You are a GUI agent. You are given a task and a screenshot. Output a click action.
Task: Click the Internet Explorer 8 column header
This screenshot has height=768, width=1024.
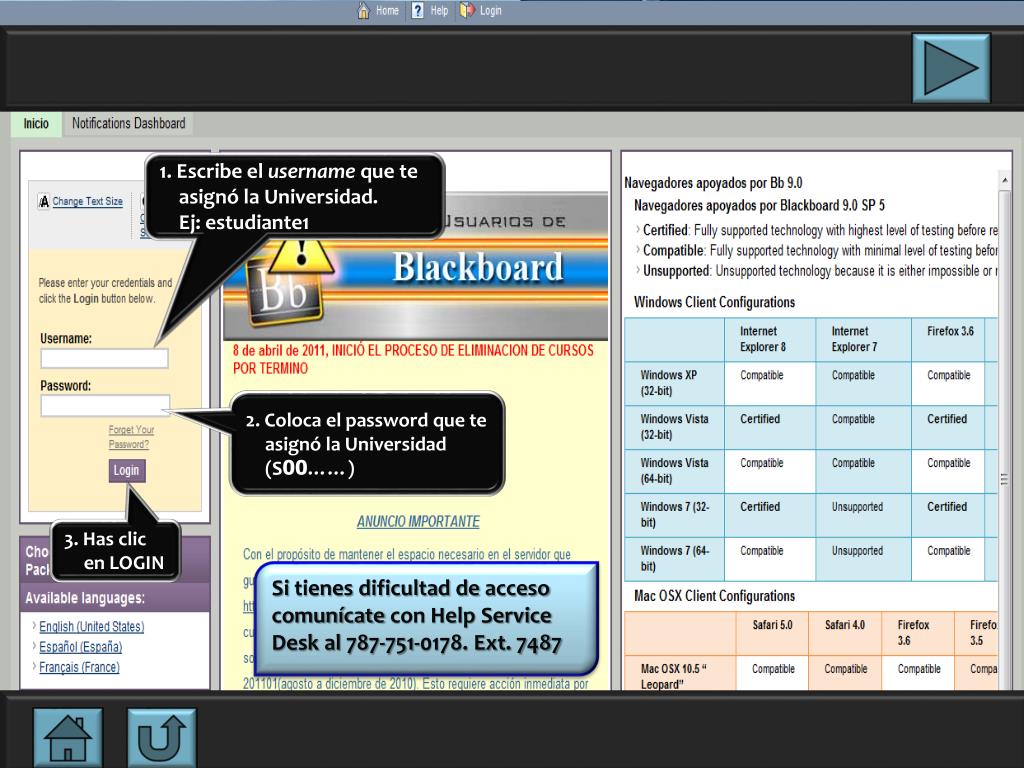770,340
